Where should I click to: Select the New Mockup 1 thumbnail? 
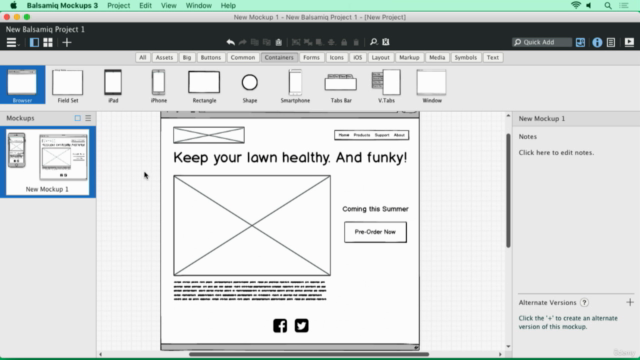[x=47, y=162]
